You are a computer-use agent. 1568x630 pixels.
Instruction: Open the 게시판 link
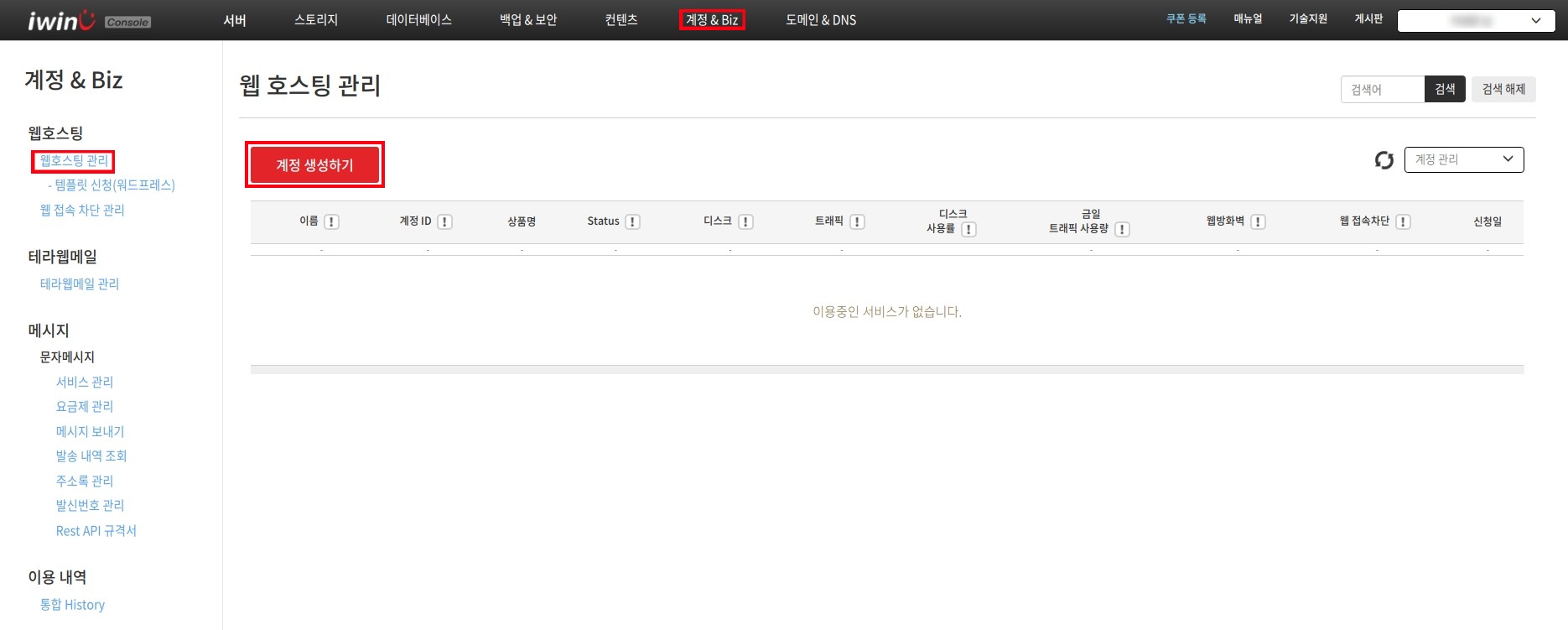pyautogui.click(x=1368, y=18)
